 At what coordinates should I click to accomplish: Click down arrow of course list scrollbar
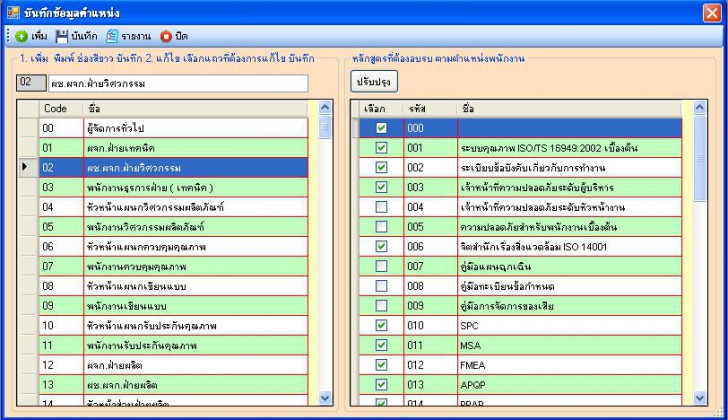(700, 398)
